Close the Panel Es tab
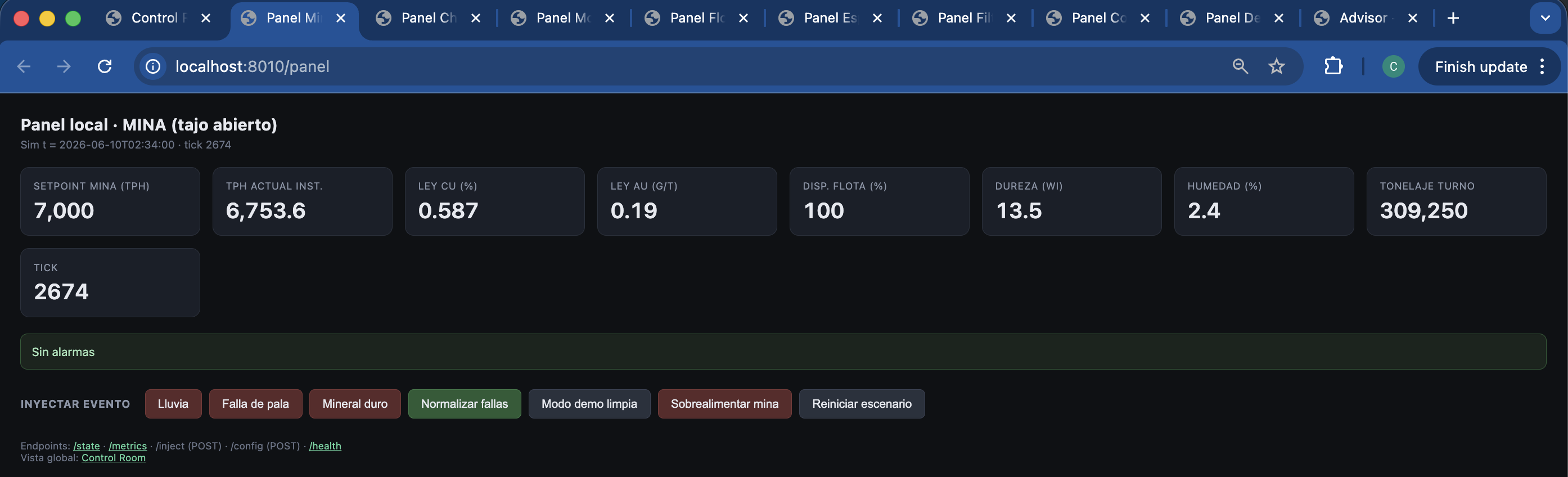1568x477 pixels. tap(877, 18)
